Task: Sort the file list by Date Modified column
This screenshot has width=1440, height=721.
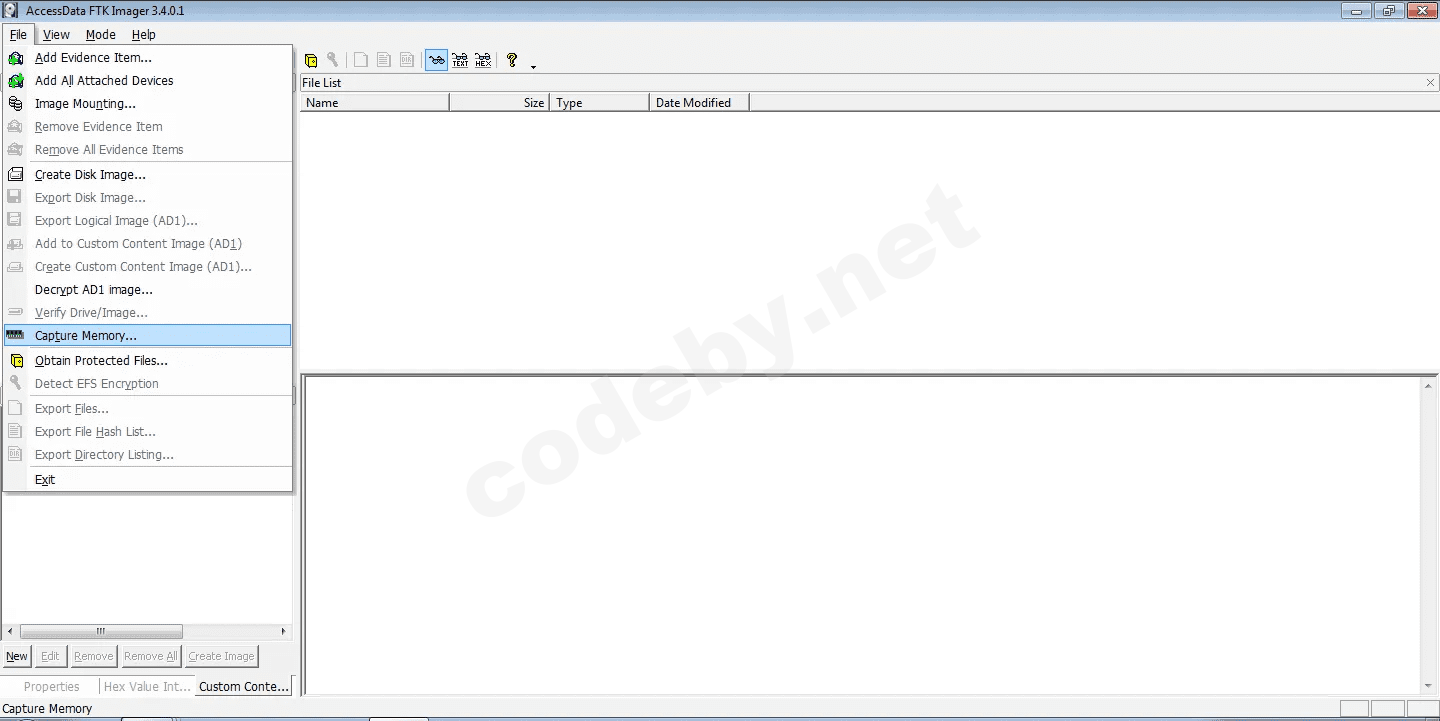Action: click(x=699, y=103)
